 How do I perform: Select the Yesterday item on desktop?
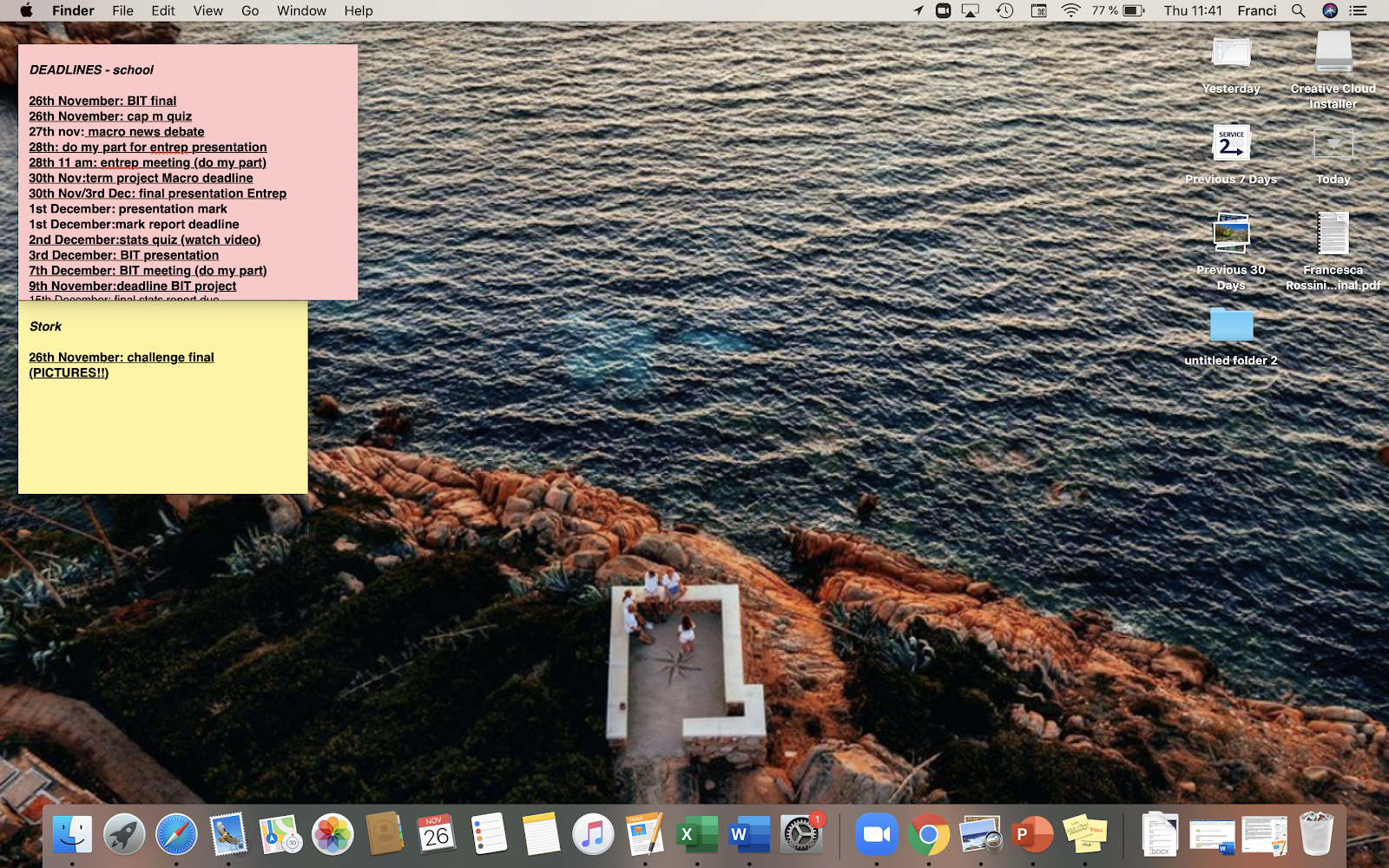point(1231,62)
